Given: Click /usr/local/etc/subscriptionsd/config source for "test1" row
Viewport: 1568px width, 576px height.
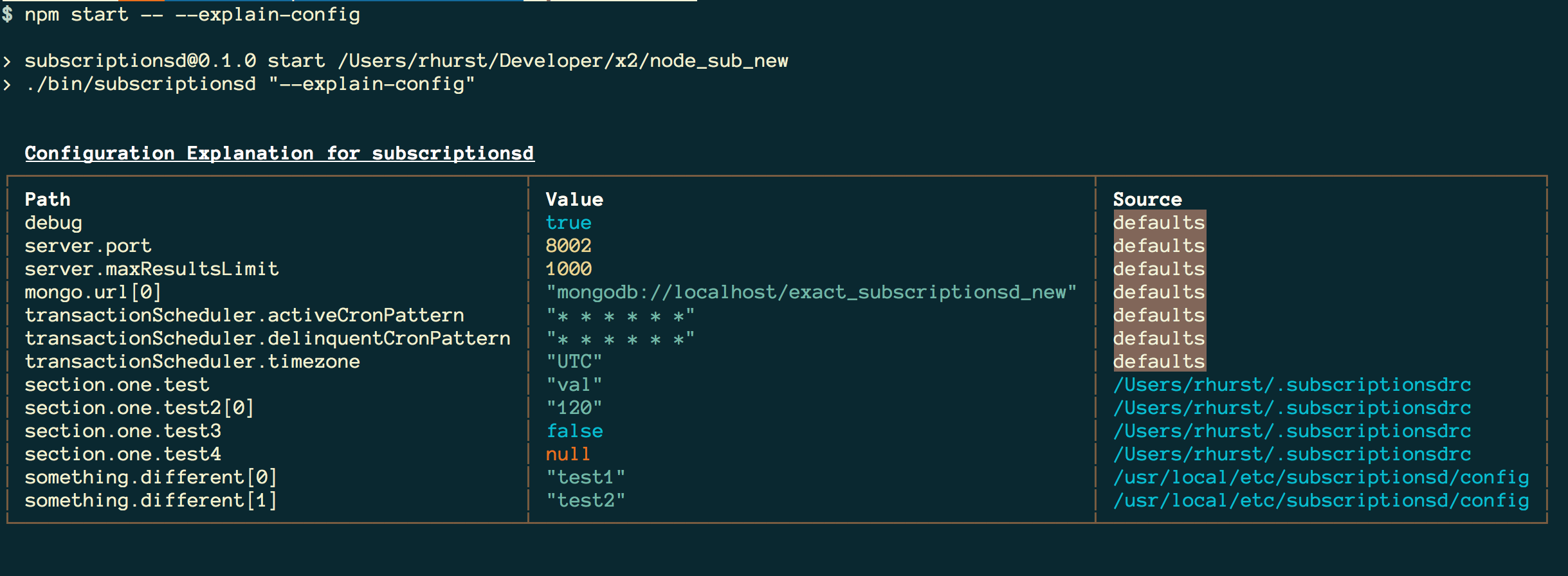Looking at the screenshot, I should point(1320,478).
